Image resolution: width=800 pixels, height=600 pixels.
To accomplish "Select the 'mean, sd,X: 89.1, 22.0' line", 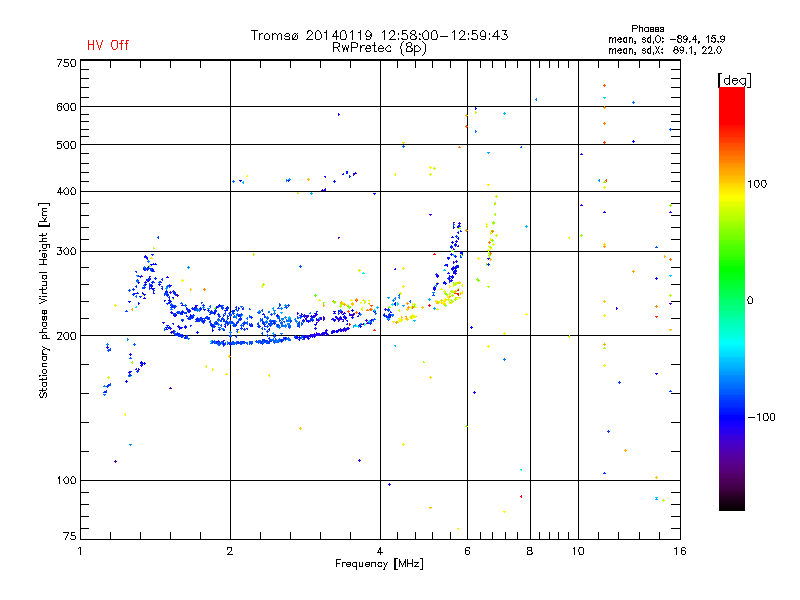I will click(665, 50).
